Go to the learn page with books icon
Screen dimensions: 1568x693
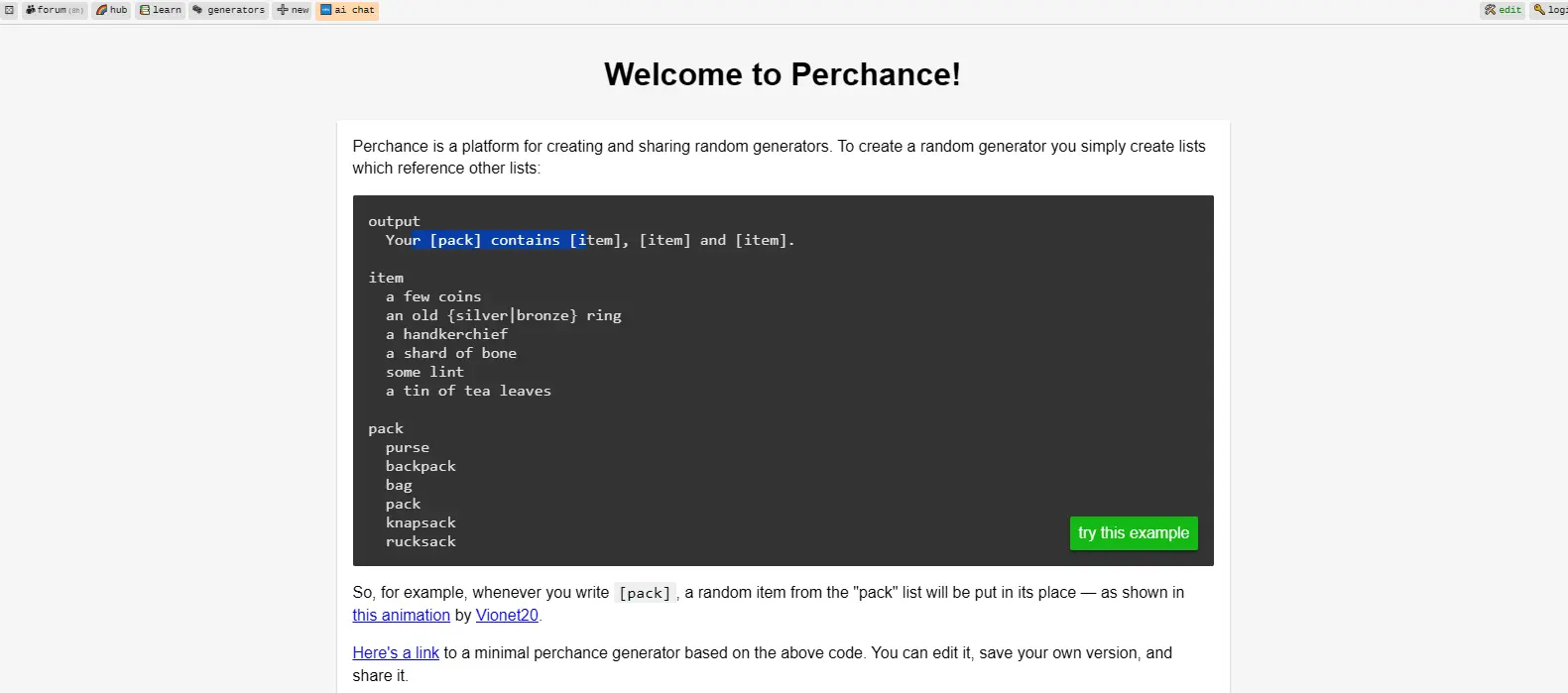pos(161,10)
